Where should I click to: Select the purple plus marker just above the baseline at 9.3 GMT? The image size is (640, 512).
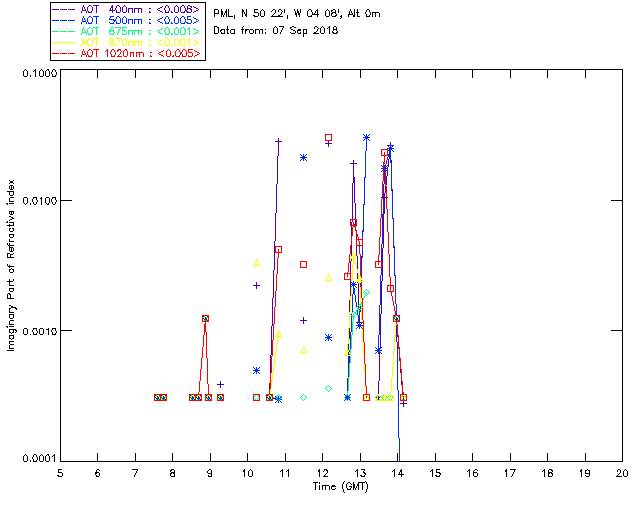click(x=220, y=384)
